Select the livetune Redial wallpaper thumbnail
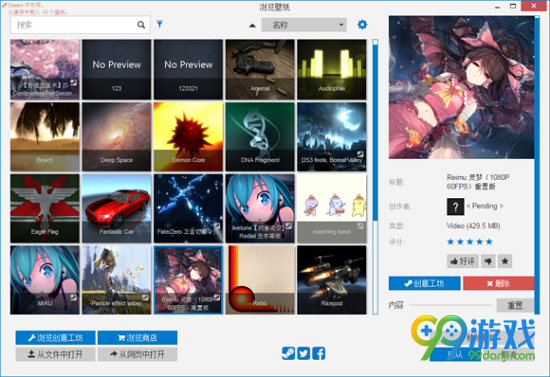Screen dimensions: 550x377 pyautogui.click(x=260, y=208)
